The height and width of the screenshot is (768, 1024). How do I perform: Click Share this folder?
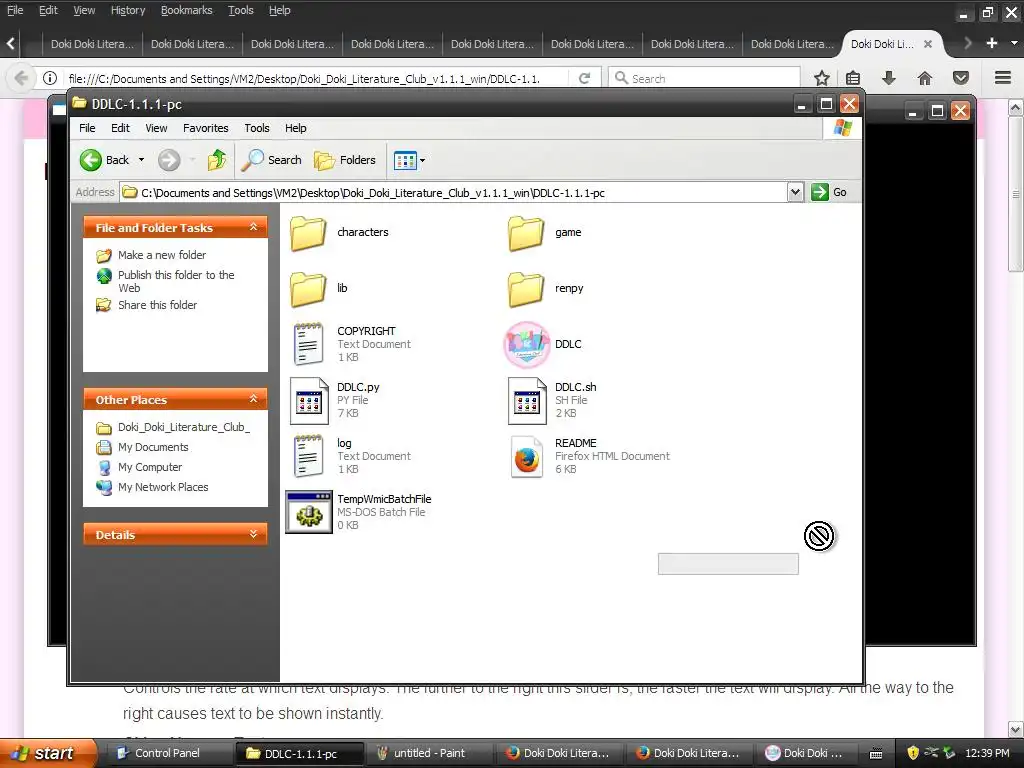click(x=157, y=305)
